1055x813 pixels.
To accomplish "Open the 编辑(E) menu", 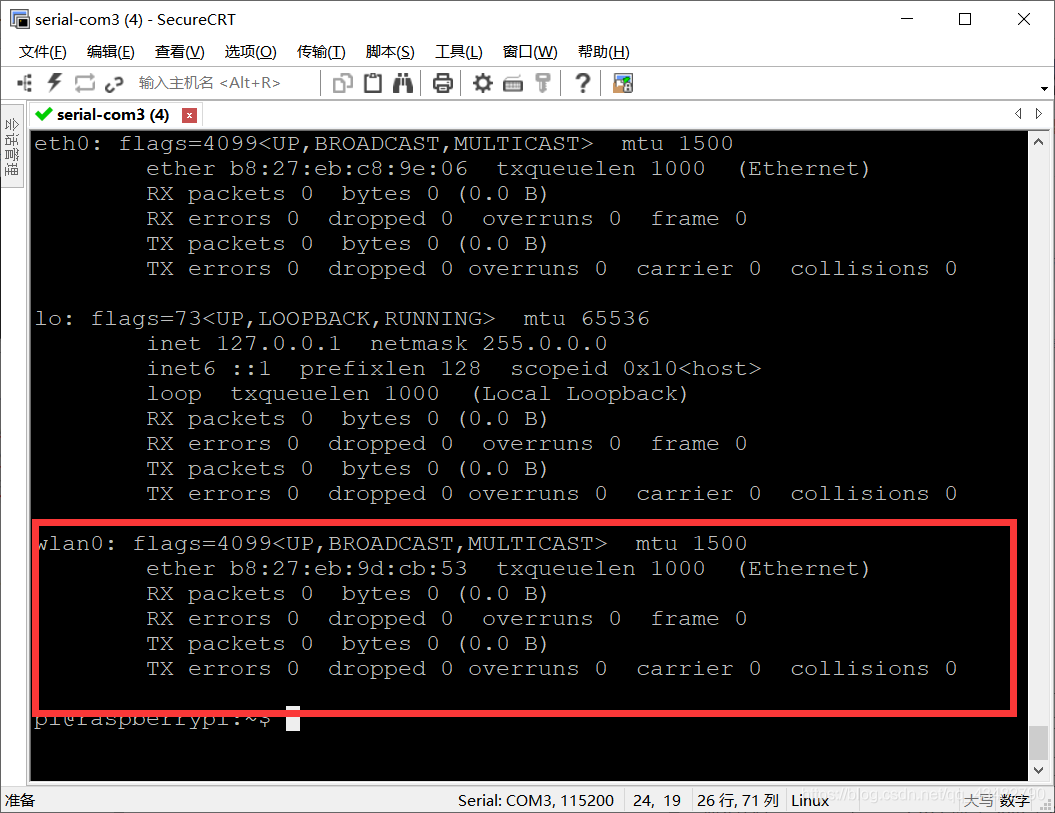I will coord(110,52).
